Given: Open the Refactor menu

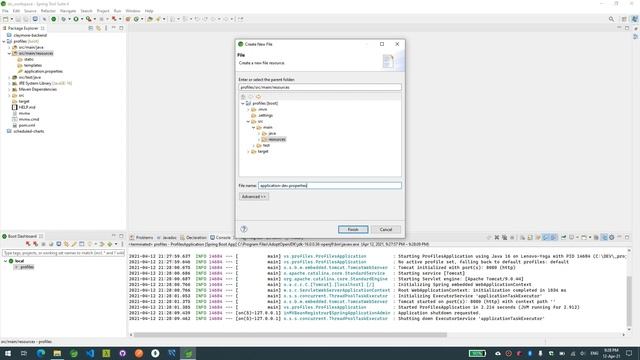Looking at the screenshot, I should pos(48,11).
